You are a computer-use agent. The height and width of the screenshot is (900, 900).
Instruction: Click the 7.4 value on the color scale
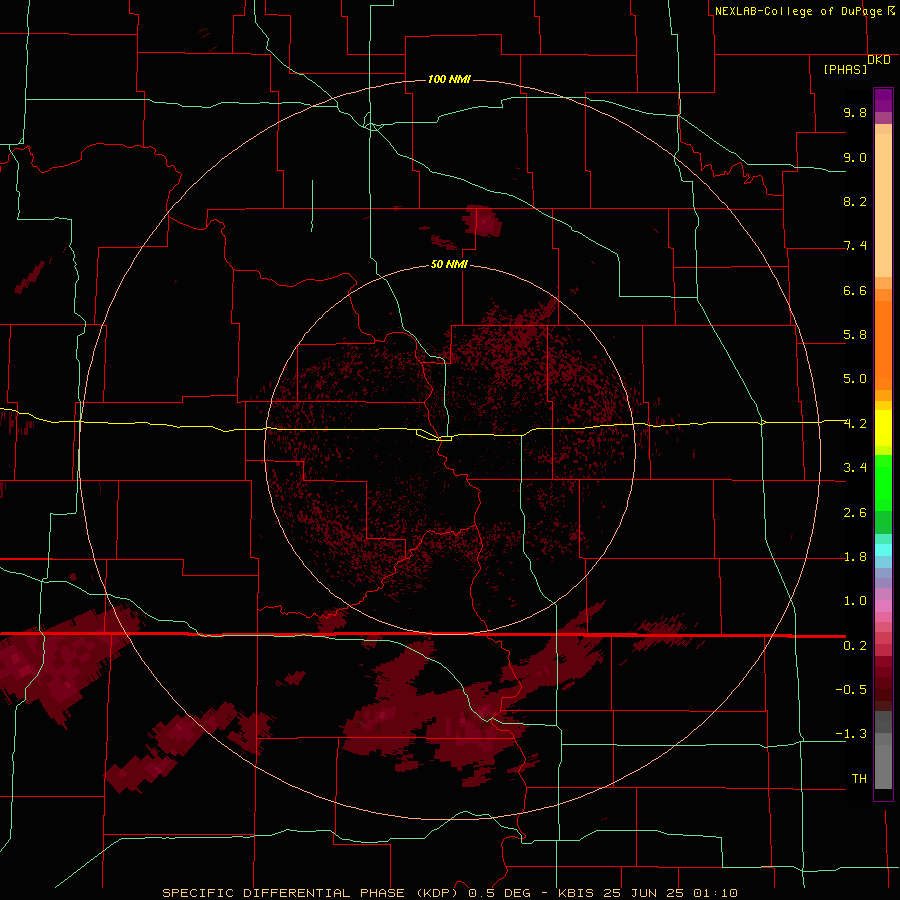[x=855, y=246]
